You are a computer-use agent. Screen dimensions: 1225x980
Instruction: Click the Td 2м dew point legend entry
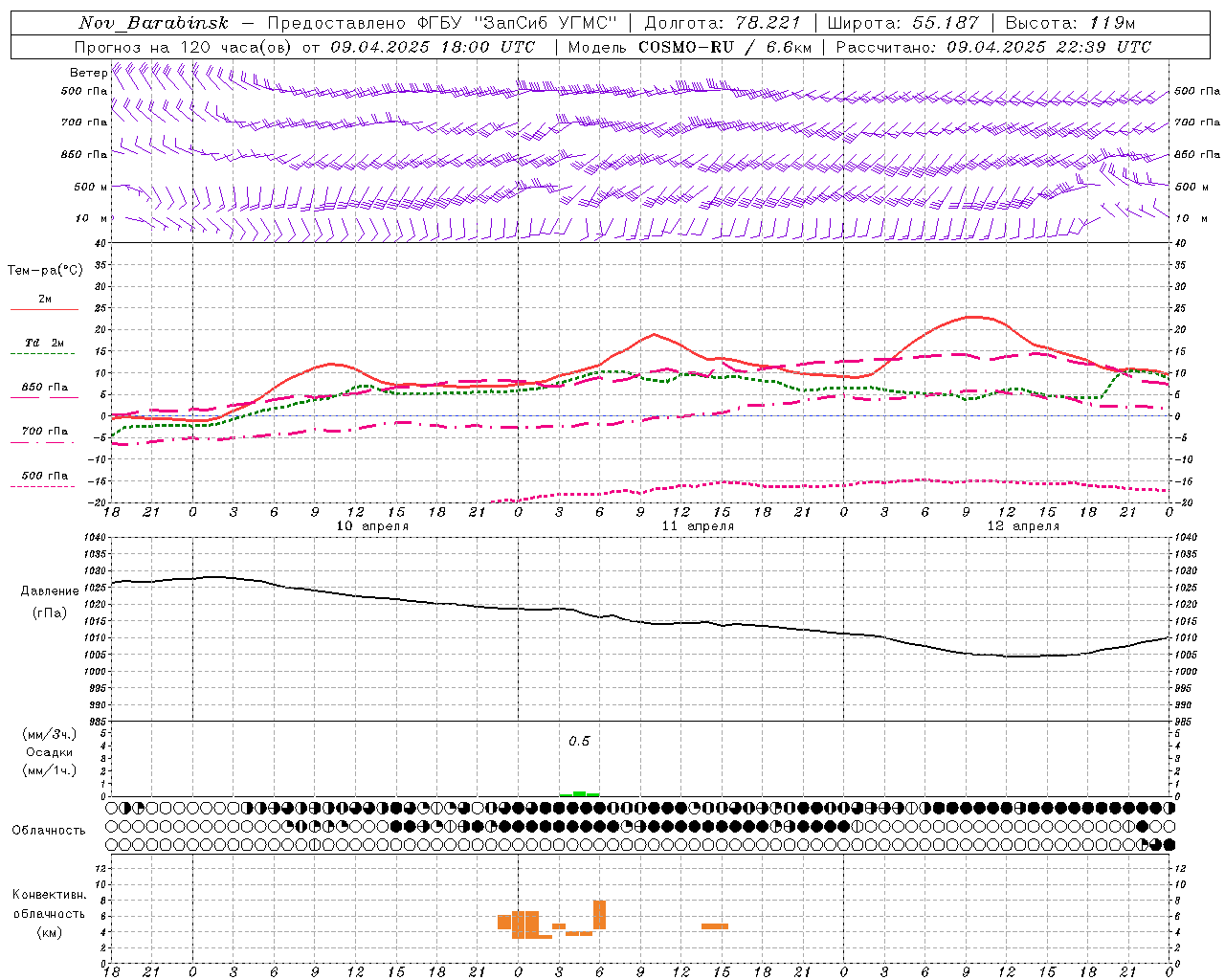(45, 343)
